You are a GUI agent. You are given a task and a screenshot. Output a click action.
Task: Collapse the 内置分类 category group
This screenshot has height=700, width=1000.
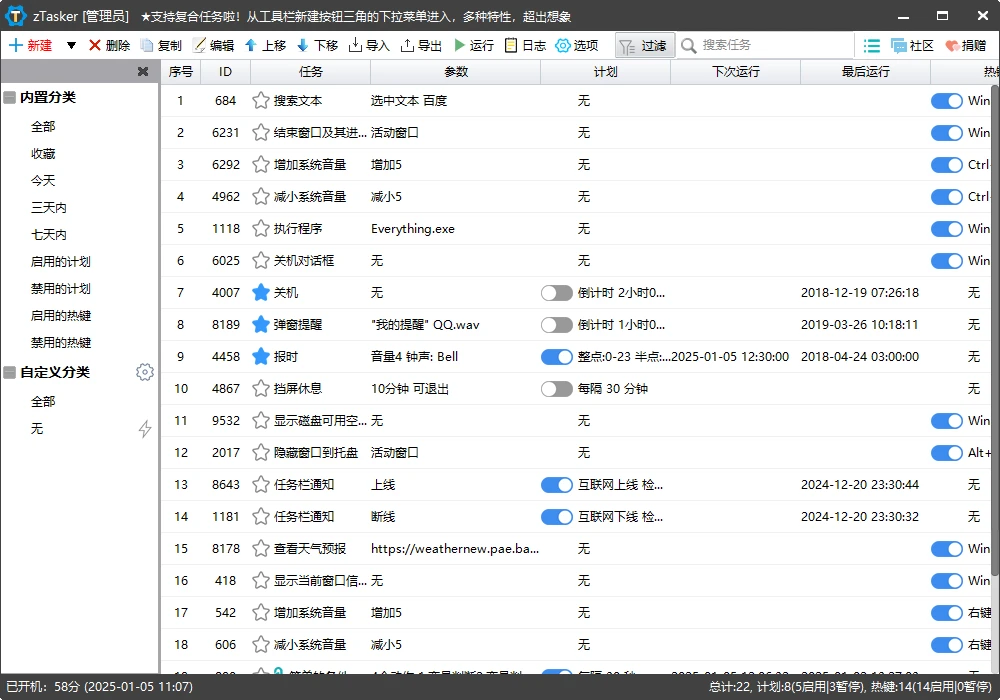click(x=10, y=98)
